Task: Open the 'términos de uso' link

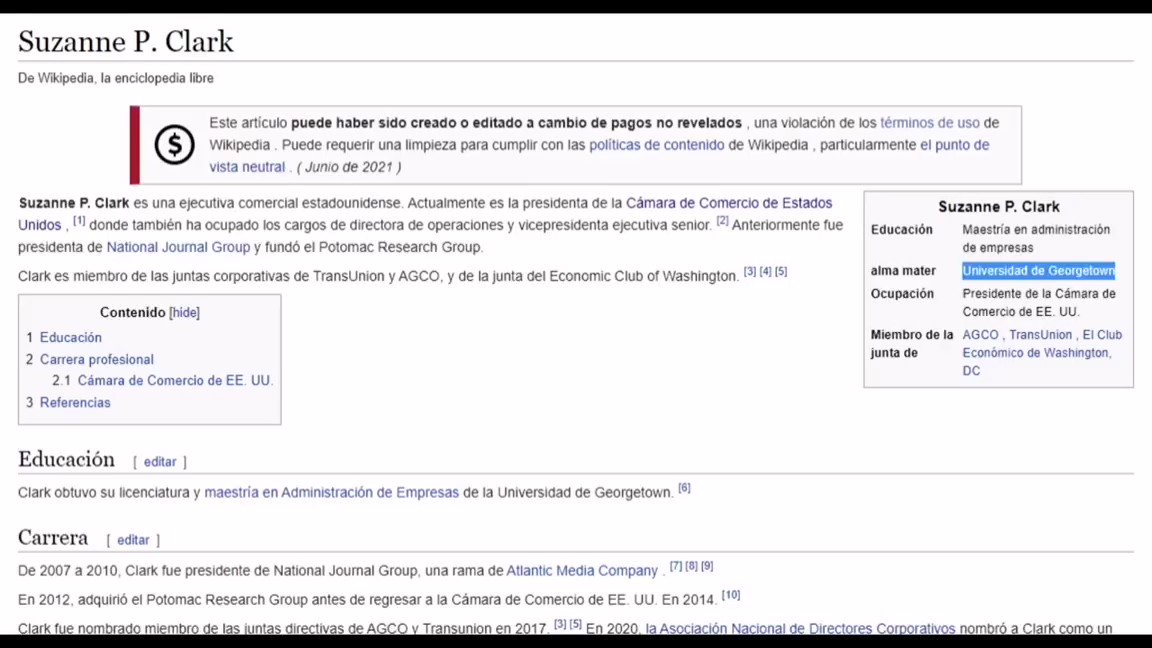Action: click(x=929, y=123)
